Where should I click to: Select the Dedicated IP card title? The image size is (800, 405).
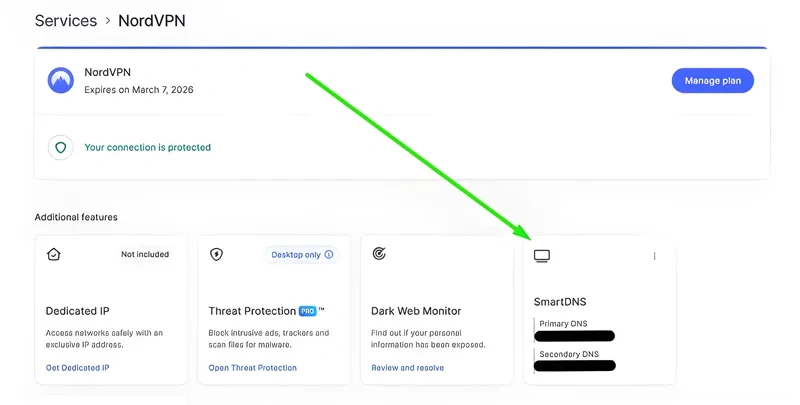(78, 311)
